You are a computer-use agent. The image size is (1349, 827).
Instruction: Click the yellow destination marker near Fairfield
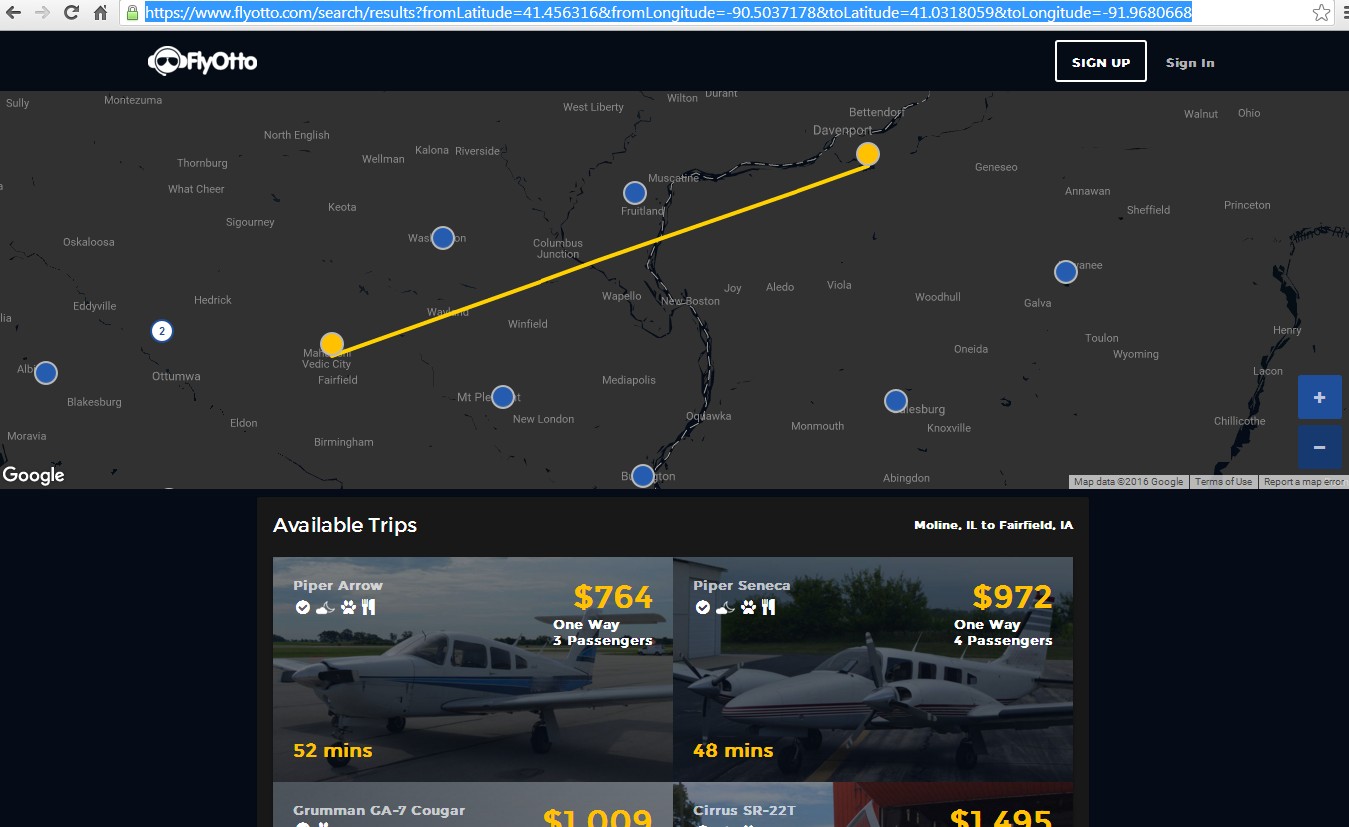[332, 344]
